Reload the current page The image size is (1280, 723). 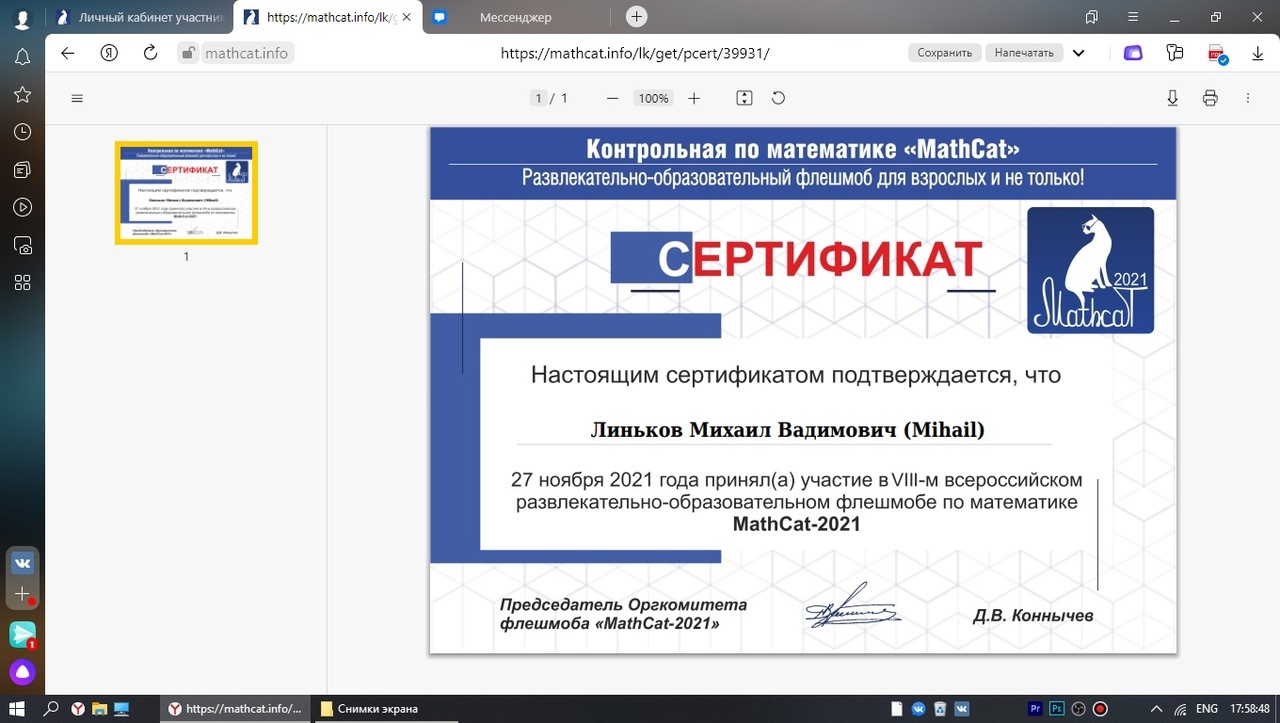point(151,53)
